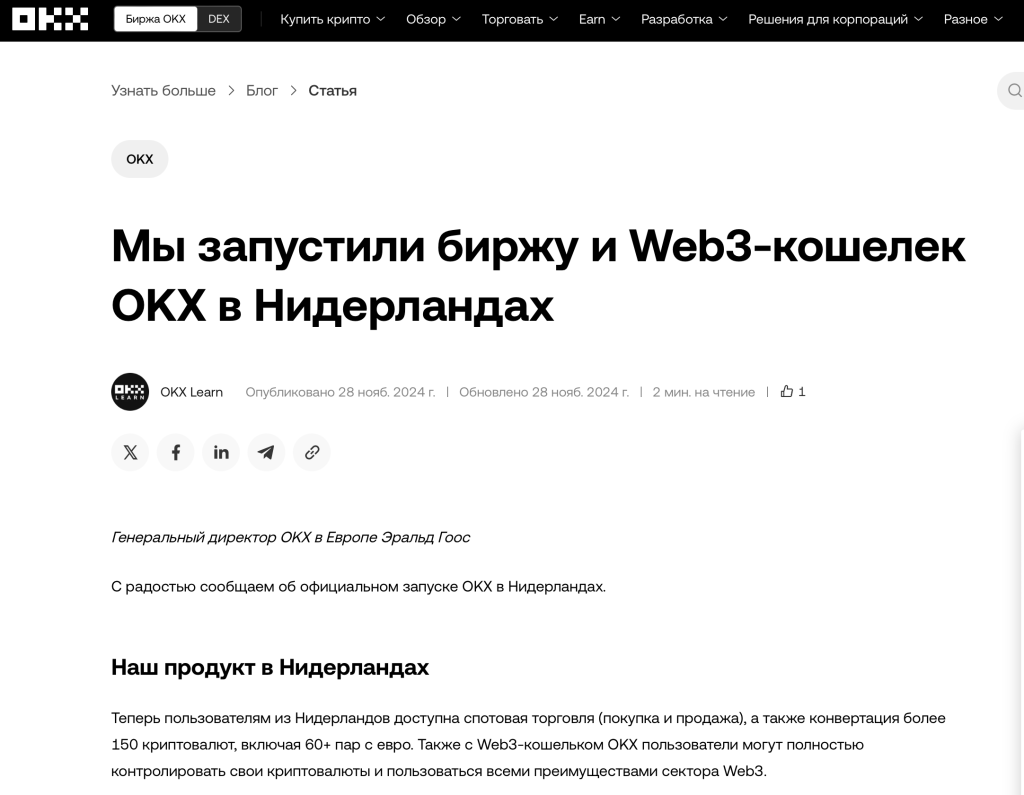Screen dimensions: 1024x795
Task: Copy article link with chain icon
Action: [312, 452]
